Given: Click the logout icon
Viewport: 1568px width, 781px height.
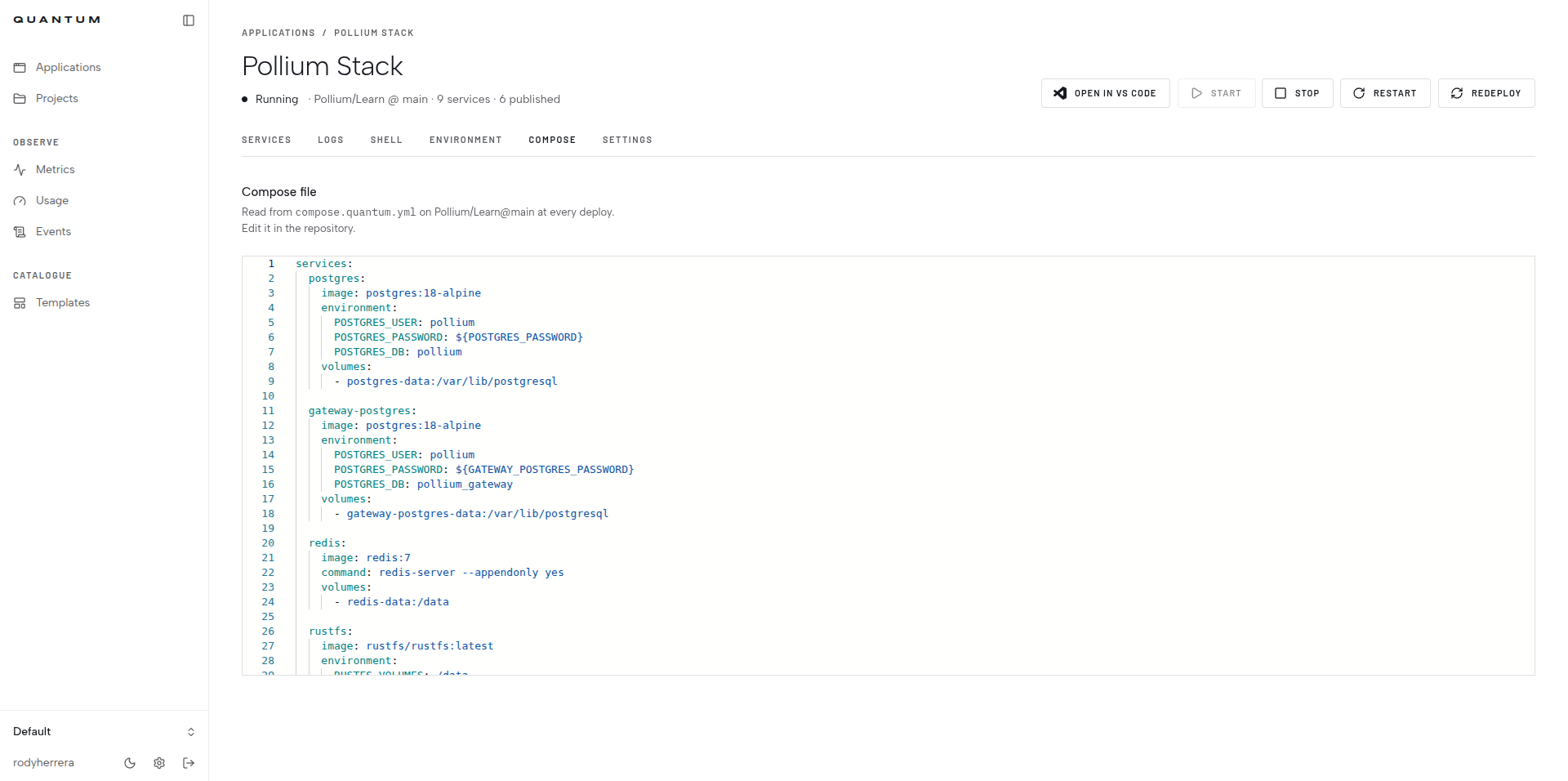Looking at the screenshot, I should (189, 763).
